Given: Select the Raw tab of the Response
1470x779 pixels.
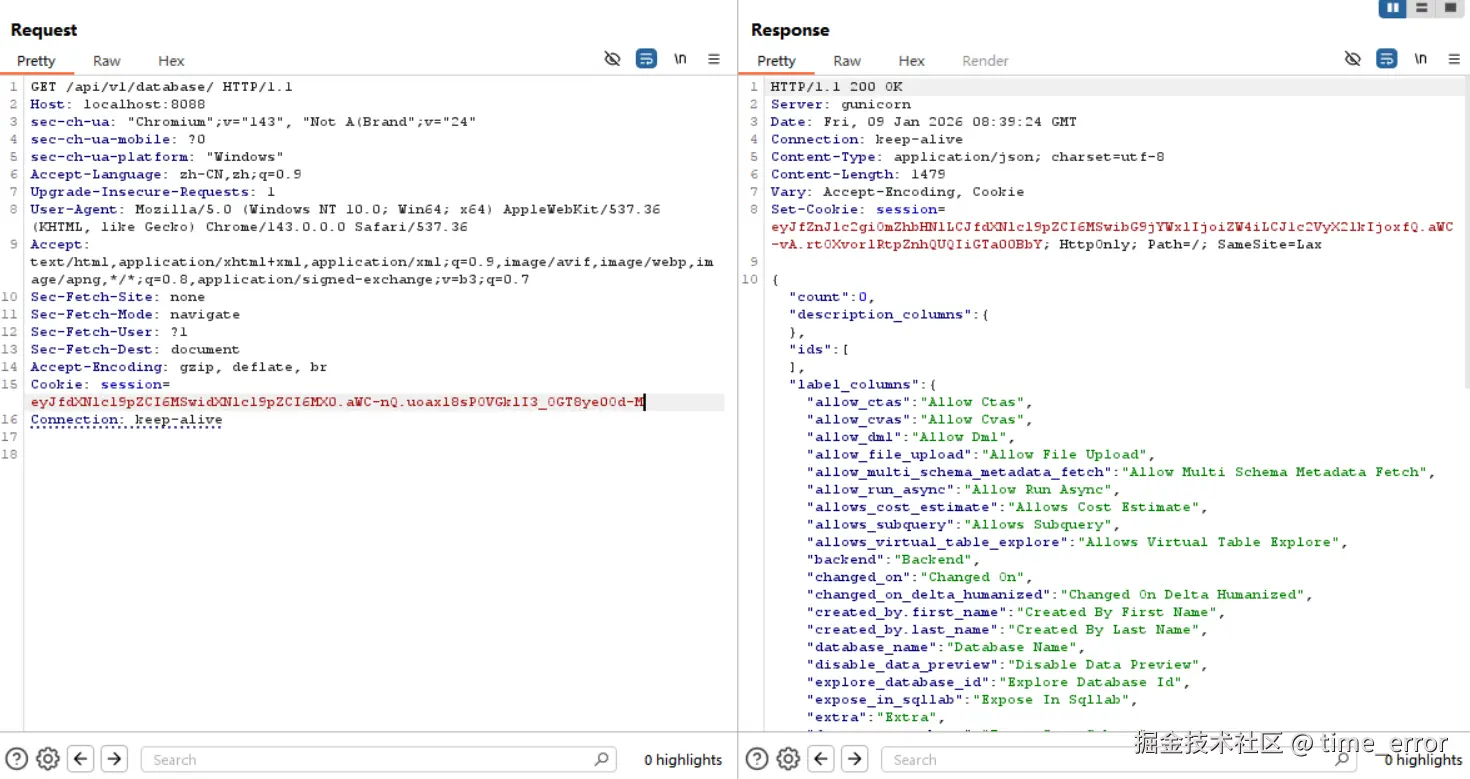Looking at the screenshot, I should pos(847,60).
